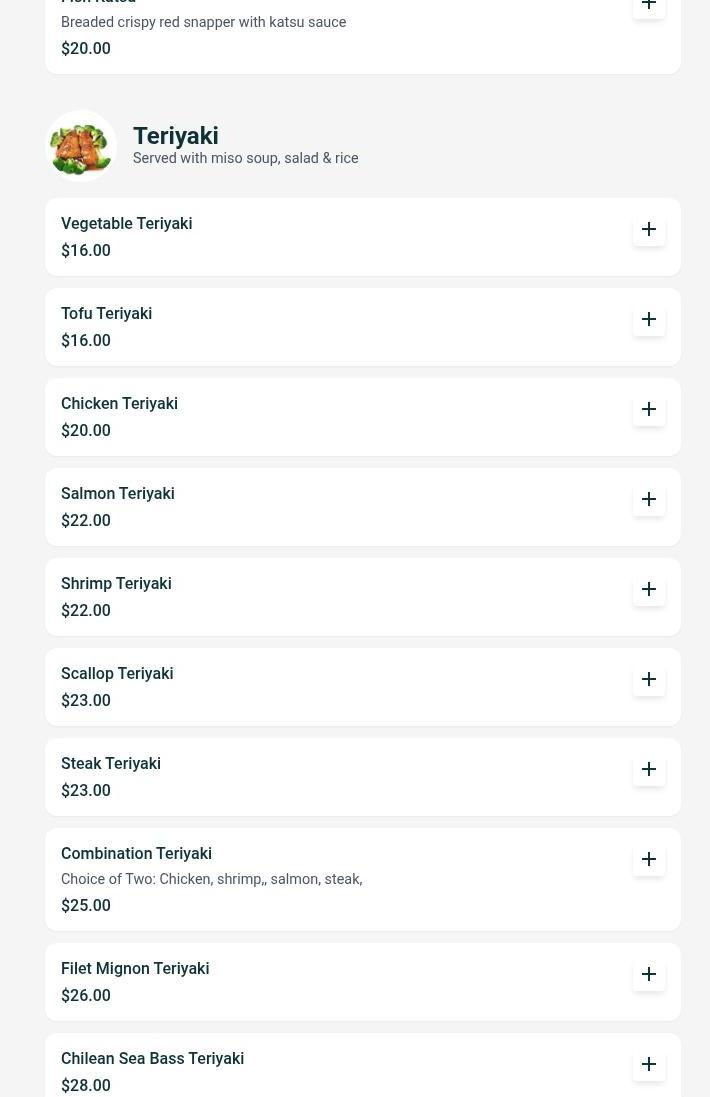Click the plus icon for Tofu Teriyaki
Viewport: 710px width, 1097px height.
[x=649, y=319]
